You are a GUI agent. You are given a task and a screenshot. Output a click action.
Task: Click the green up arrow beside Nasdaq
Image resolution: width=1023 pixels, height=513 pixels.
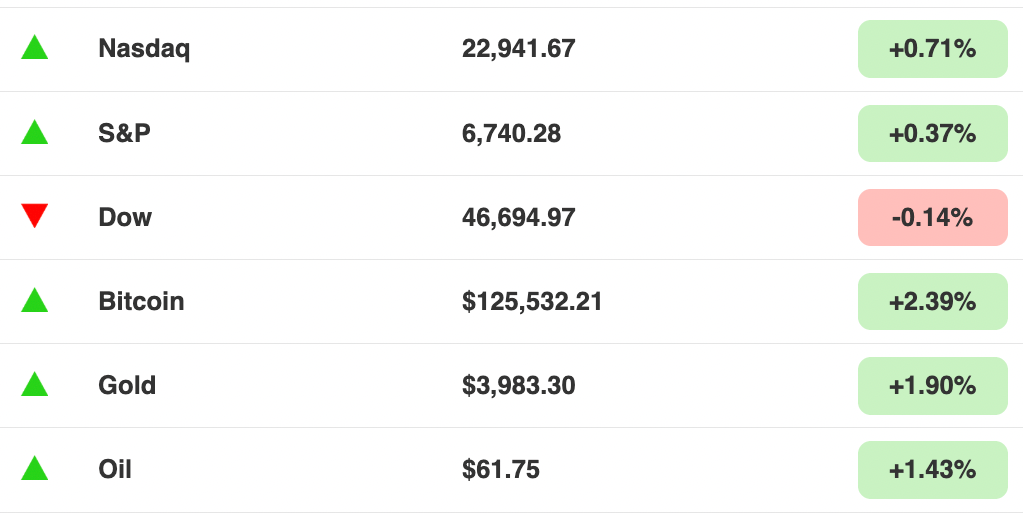click(35, 48)
